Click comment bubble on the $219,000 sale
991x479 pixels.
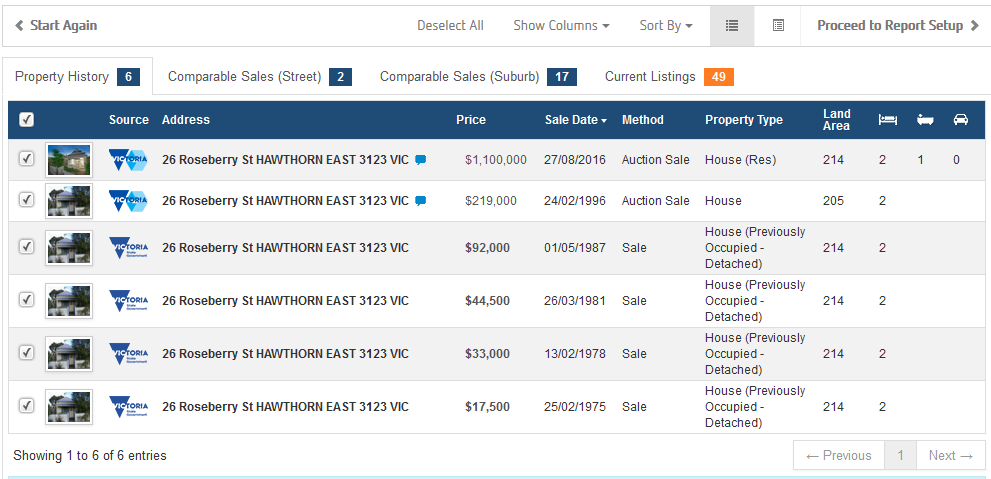point(420,201)
